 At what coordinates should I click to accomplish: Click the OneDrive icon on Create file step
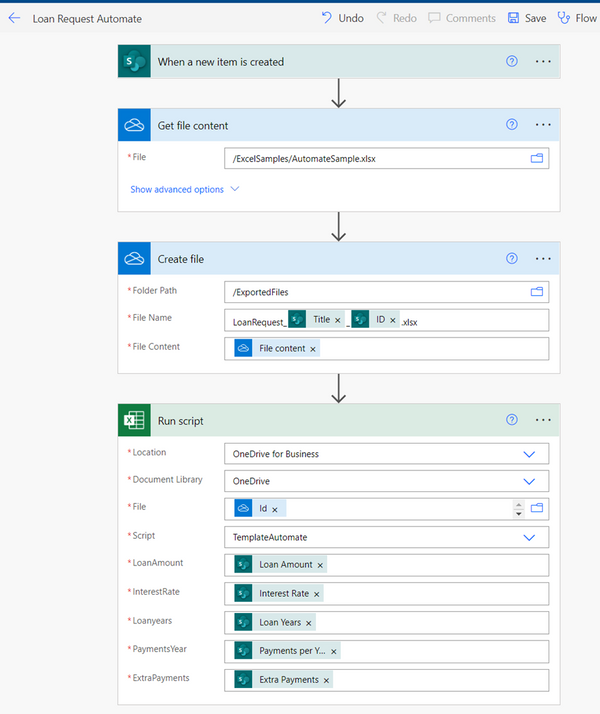tap(134, 258)
